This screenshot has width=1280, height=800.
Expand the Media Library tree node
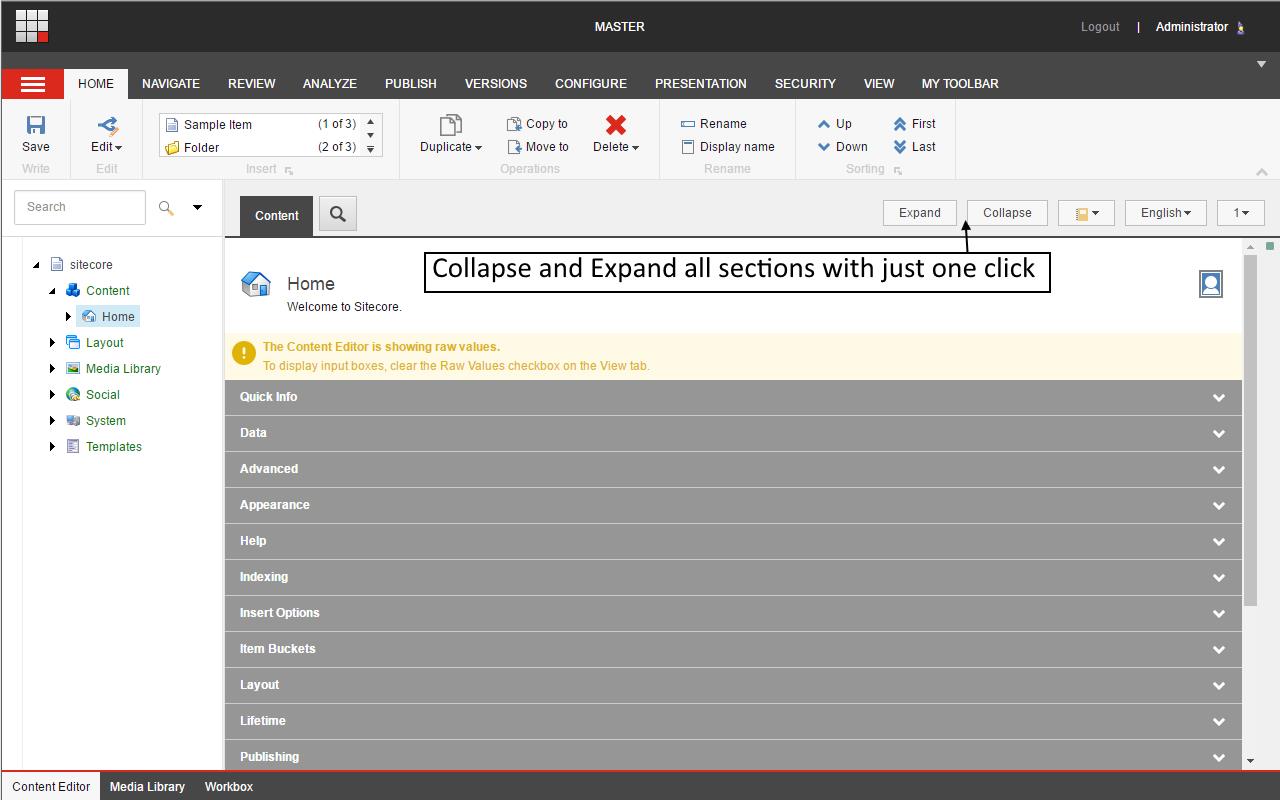pyautogui.click(x=52, y=368)
